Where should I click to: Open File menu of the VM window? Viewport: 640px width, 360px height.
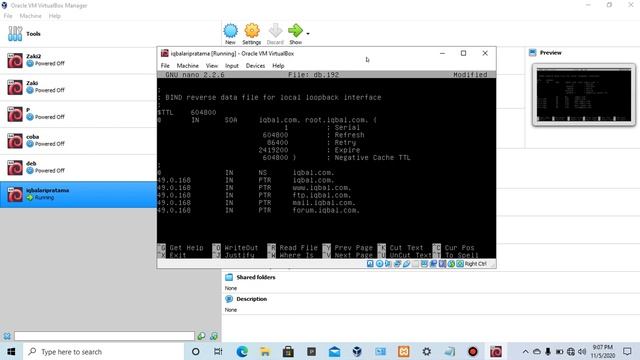(165, 66)
